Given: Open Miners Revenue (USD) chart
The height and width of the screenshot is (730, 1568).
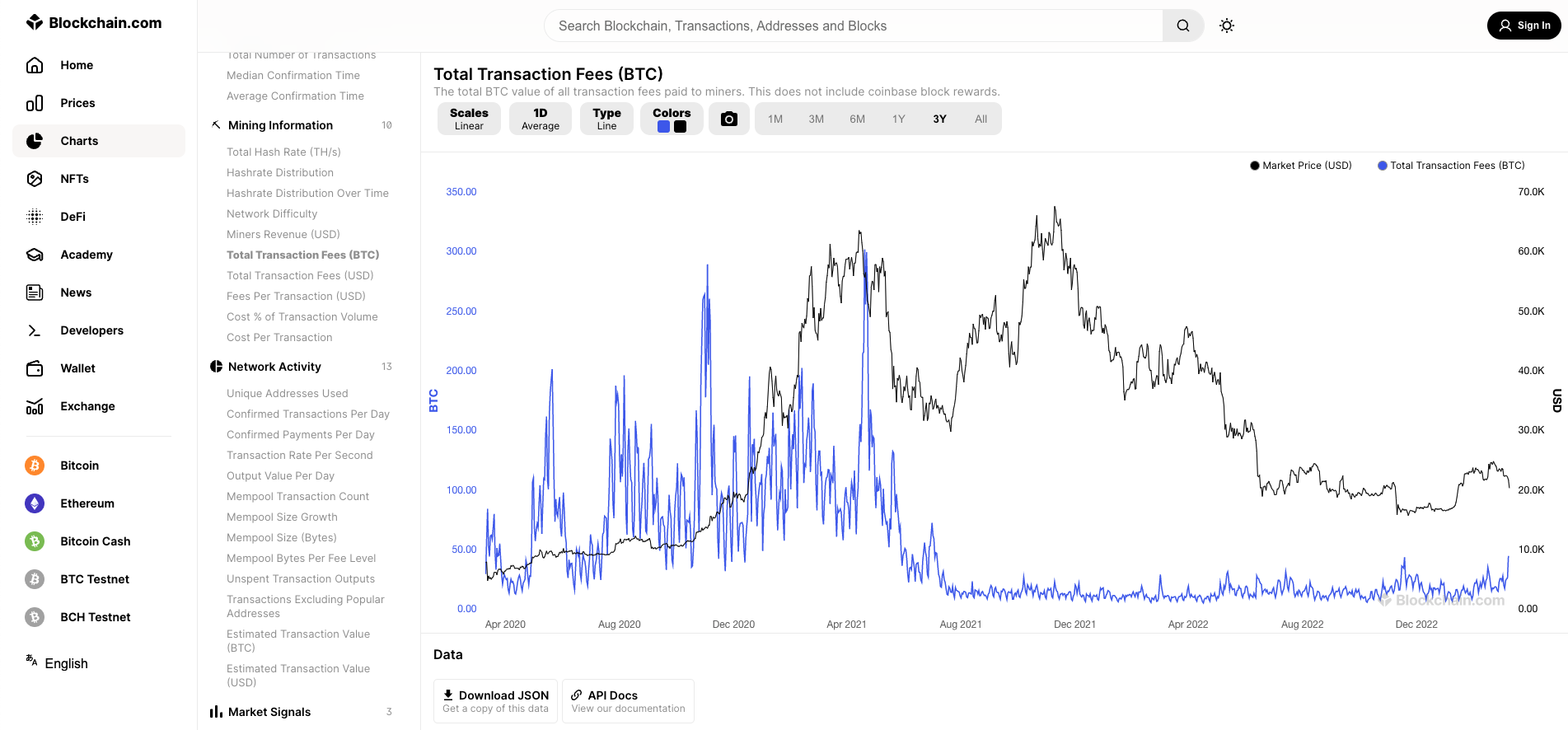Looking at the screenshot, I should coord(283,234).
